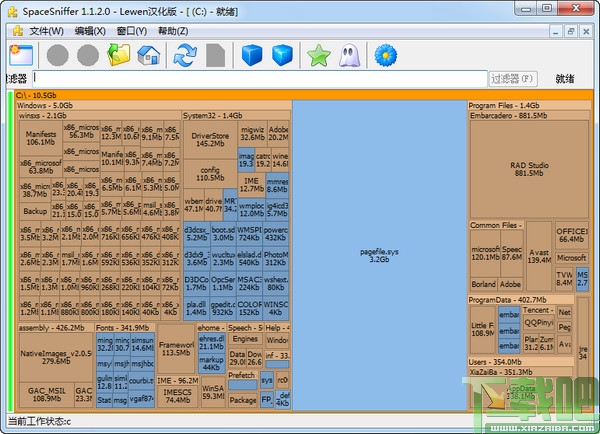Select the DriverStore folder block

(x=209, y=138)
